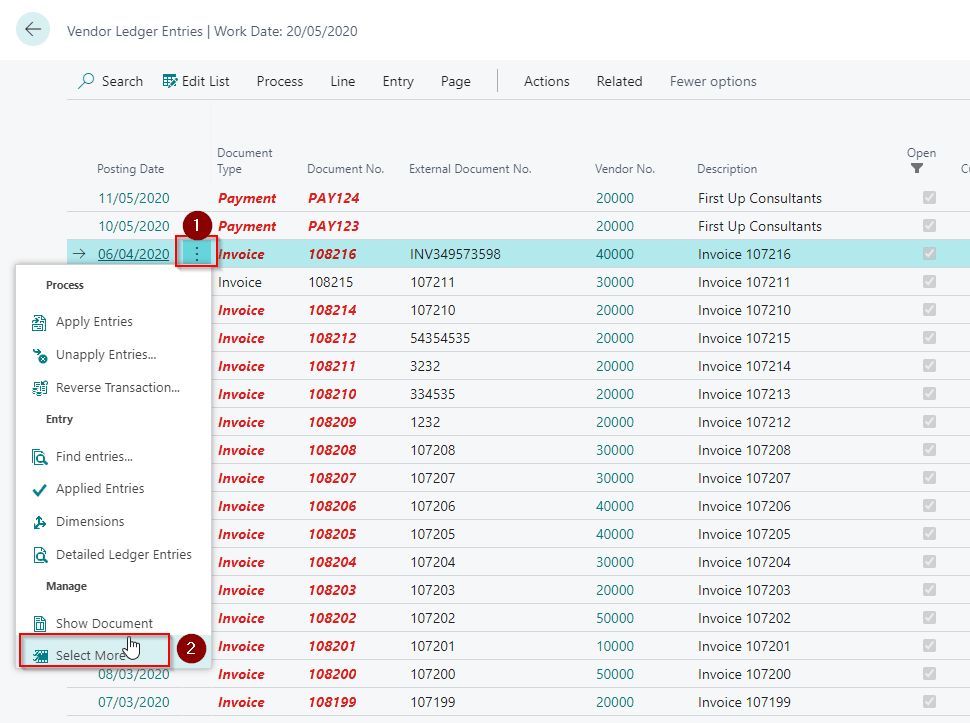
Task: Click the Find entries icon
Action: click(x=40, y=457)
